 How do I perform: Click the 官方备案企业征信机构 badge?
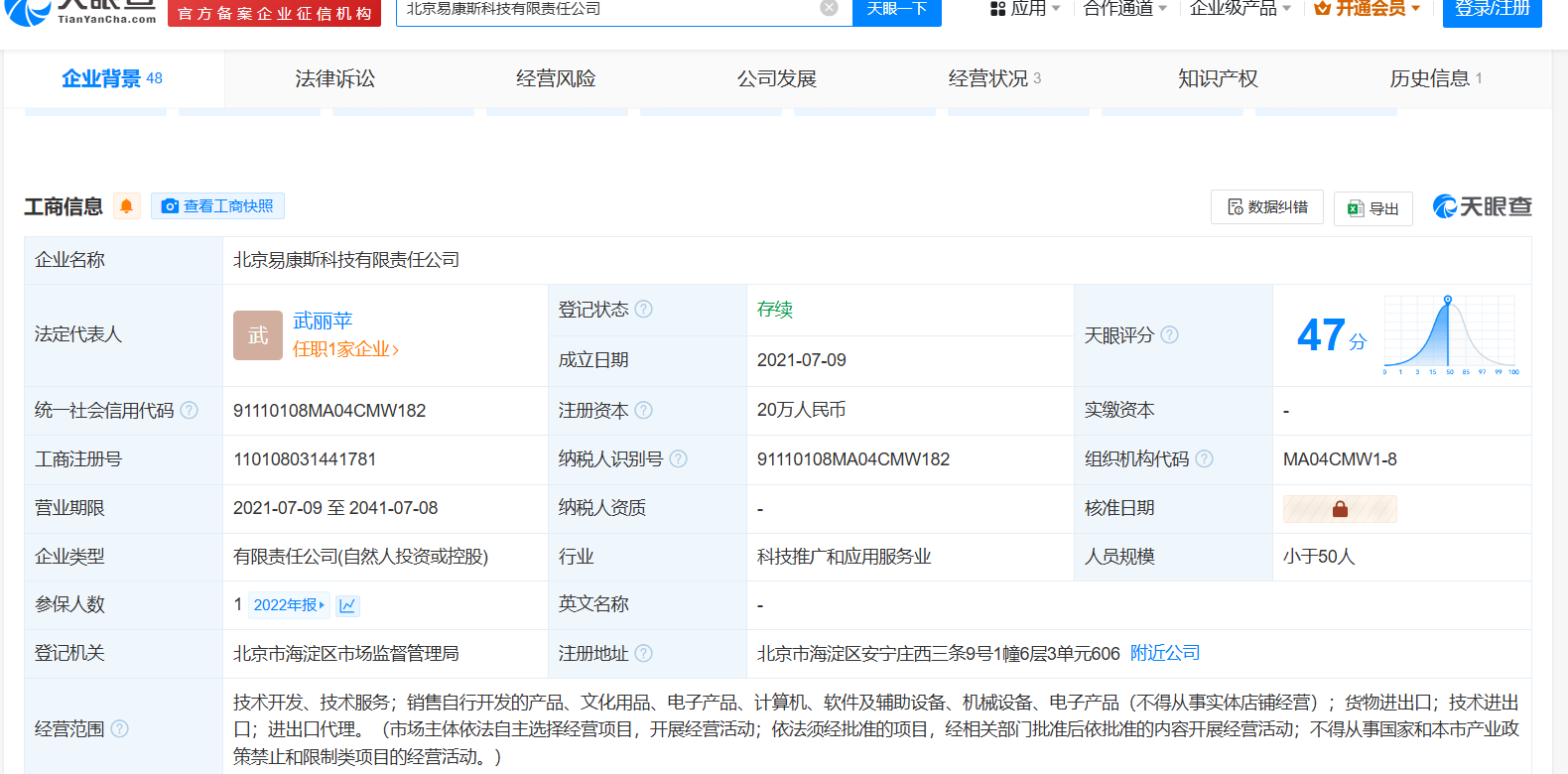click(275, 13)
